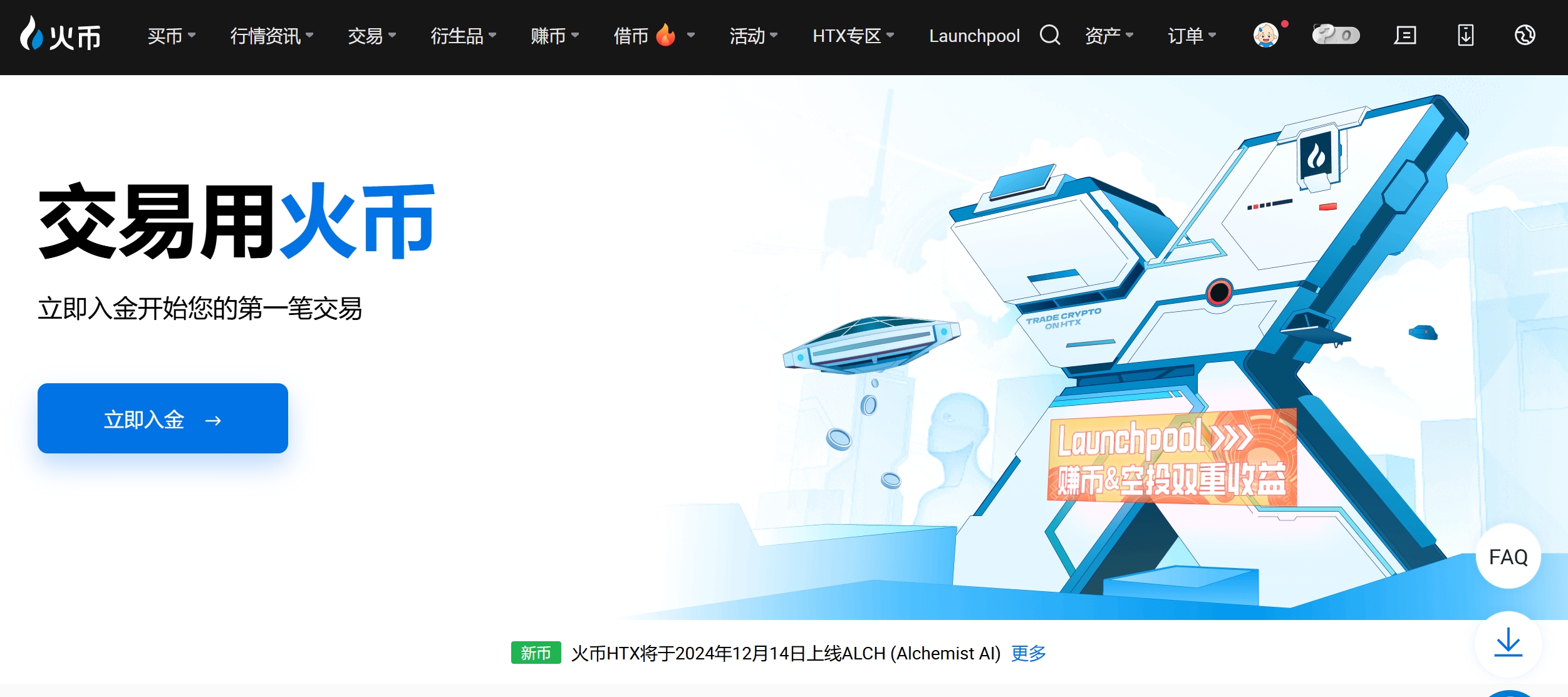Click the points pill showing 0
Screen dimensions: 1568x697
coord(1336,35)
